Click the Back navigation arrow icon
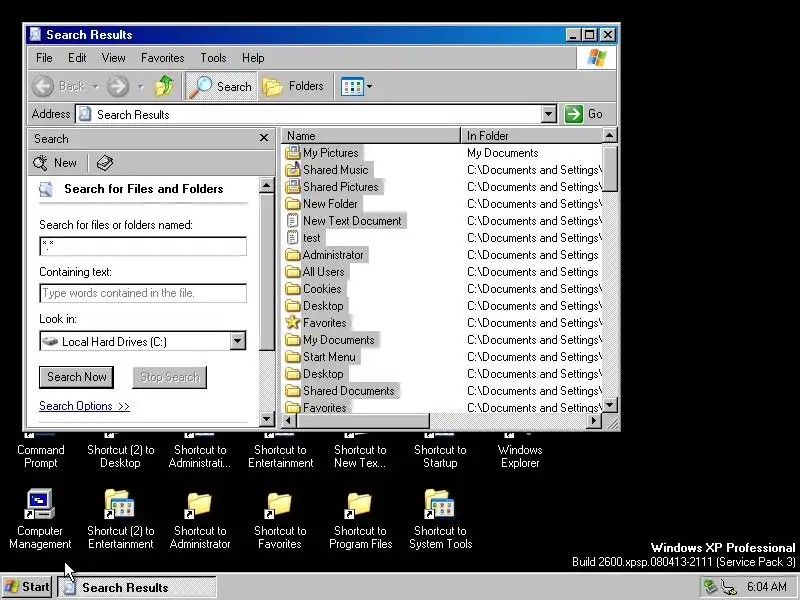Viewport: 800px width, 600px height. [43, 86]
